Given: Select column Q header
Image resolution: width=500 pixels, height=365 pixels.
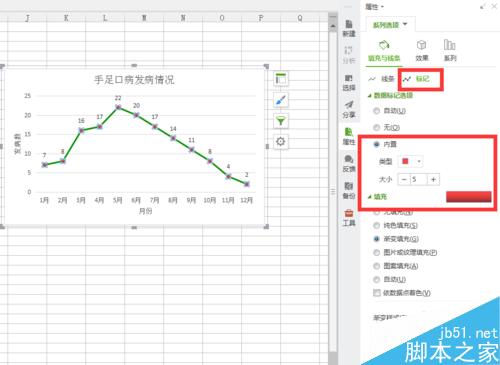Looking at the screenshot, I should [300, 18].
